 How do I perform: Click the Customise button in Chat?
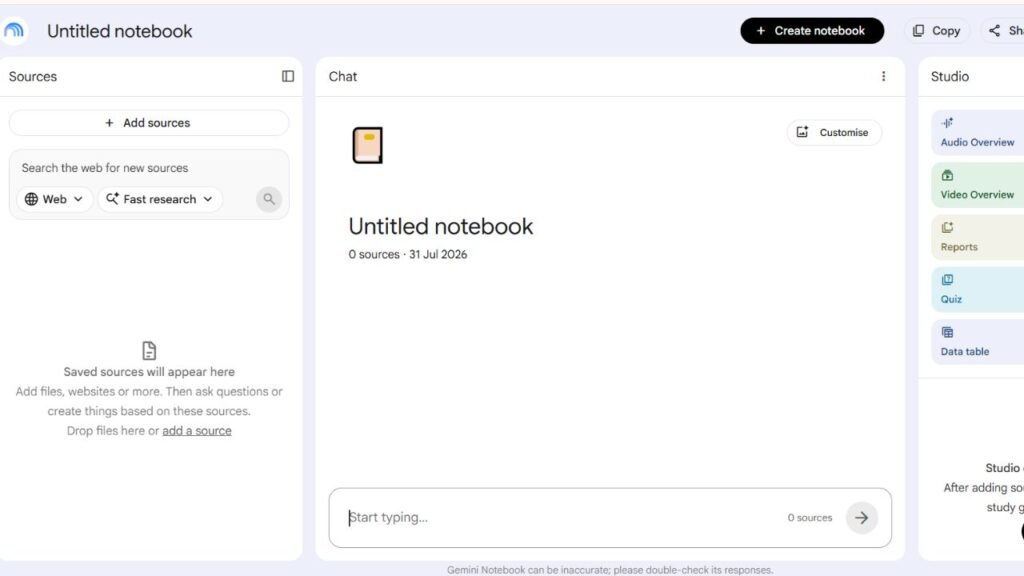tap(834, 133)
